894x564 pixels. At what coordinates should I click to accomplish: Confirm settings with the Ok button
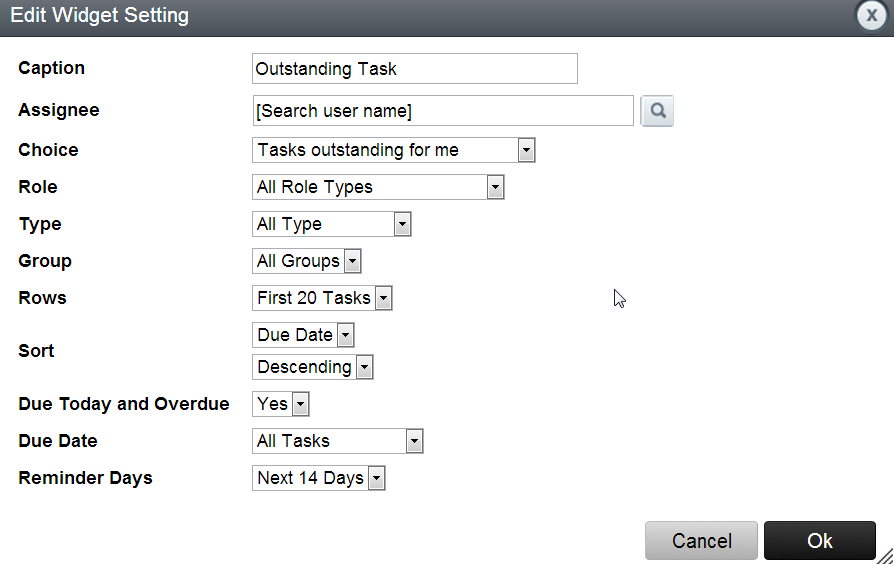click(819, 541)
